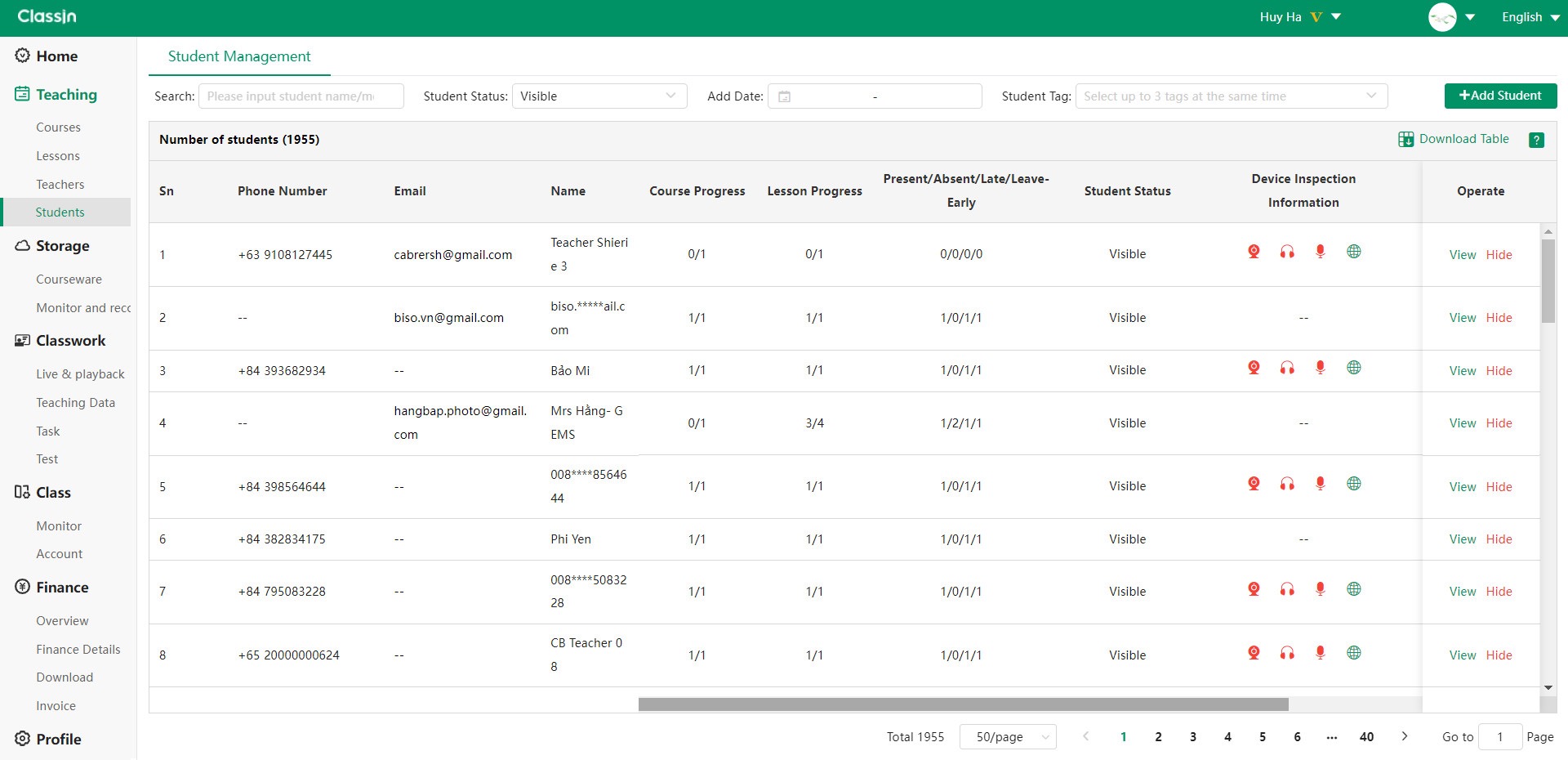
Task: Click headphone icon for Teacher Shierie 3
Action: point(1287,252)
